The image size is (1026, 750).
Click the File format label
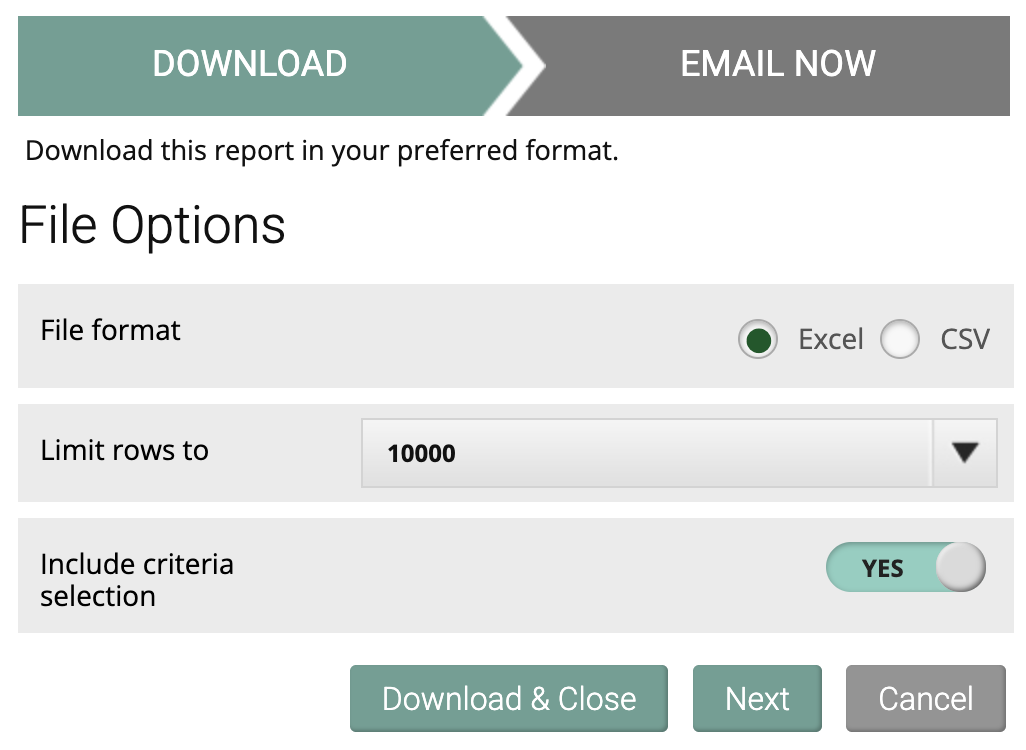[110, 330]
